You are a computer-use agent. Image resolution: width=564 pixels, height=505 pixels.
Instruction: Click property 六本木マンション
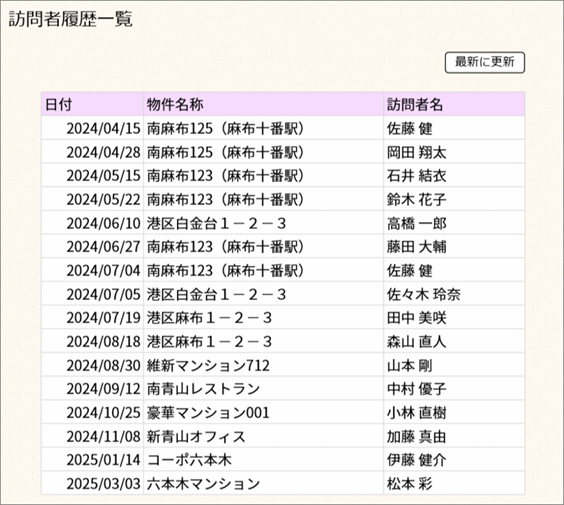click(x=203, y=484)
